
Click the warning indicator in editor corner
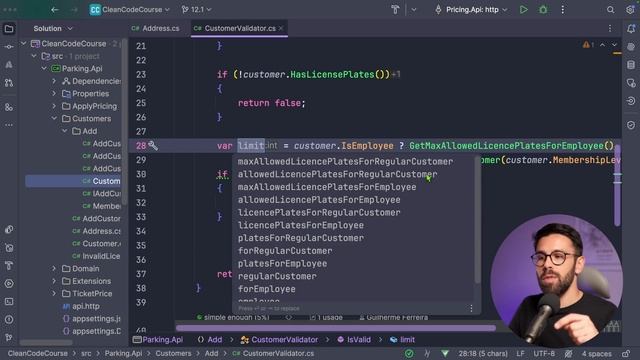point(588,44)
